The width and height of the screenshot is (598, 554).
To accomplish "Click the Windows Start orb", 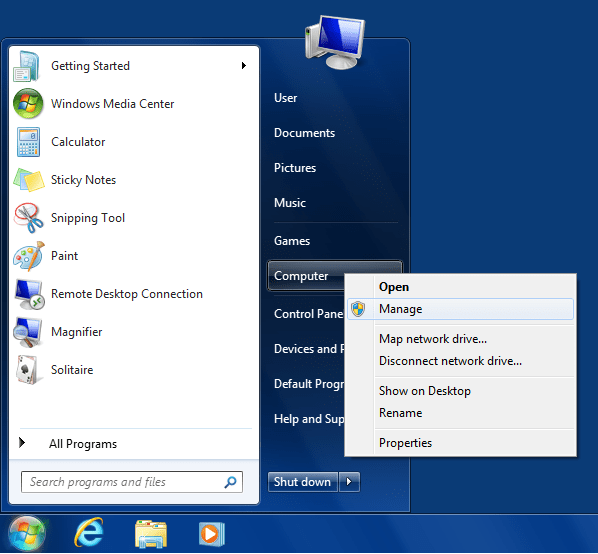I will pos(27,534).
